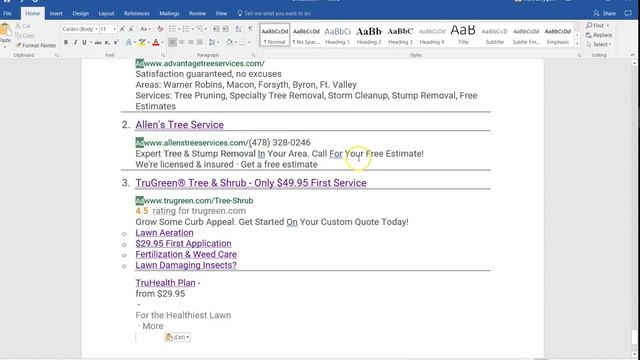Expand the Styles gallery

point(577,44)
